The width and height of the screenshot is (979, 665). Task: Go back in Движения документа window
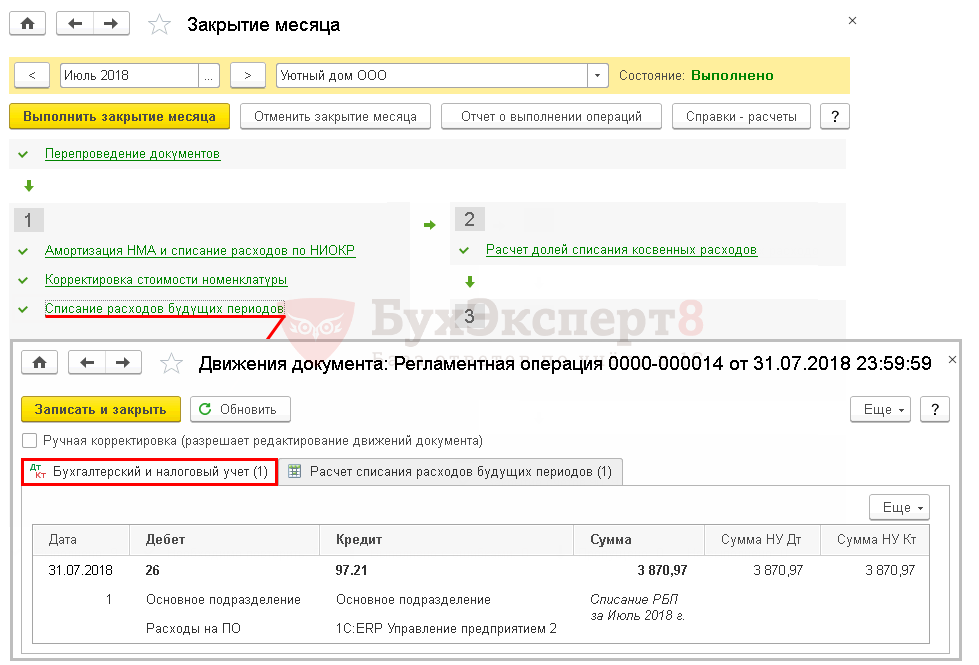[x=87, y=362]
